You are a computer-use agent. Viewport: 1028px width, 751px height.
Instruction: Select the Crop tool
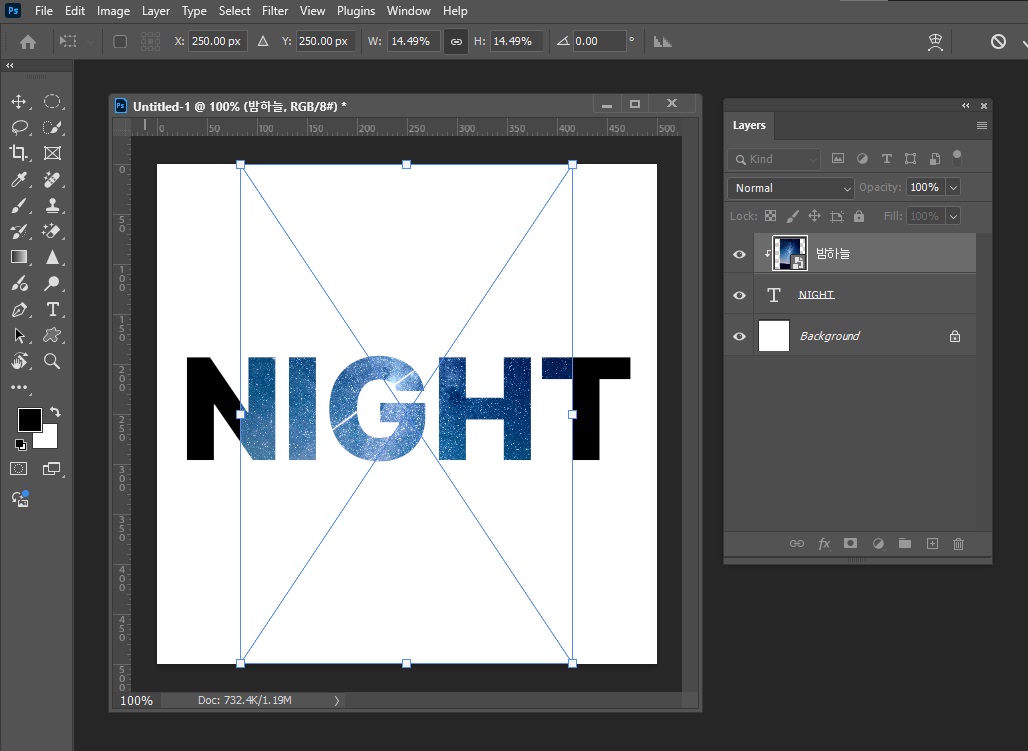pos(18,153)
